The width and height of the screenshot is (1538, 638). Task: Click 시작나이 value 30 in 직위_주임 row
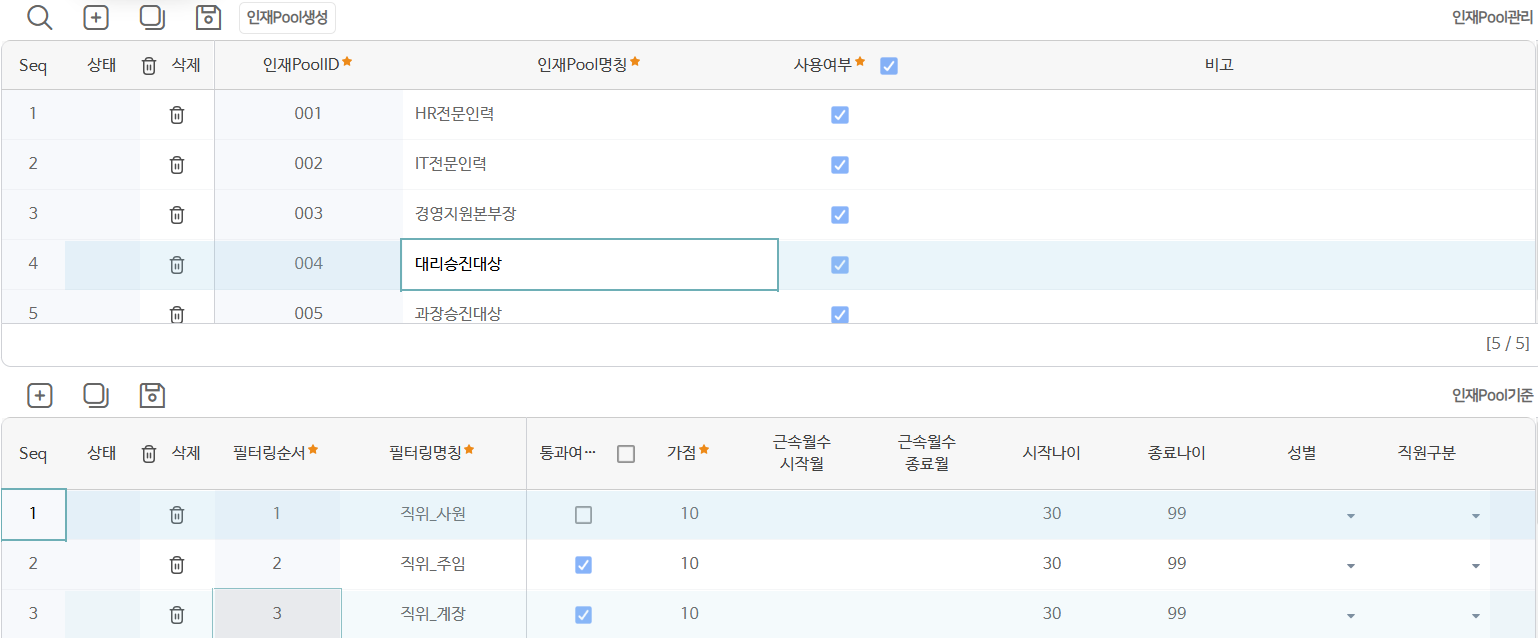[x=1051, y=564]
